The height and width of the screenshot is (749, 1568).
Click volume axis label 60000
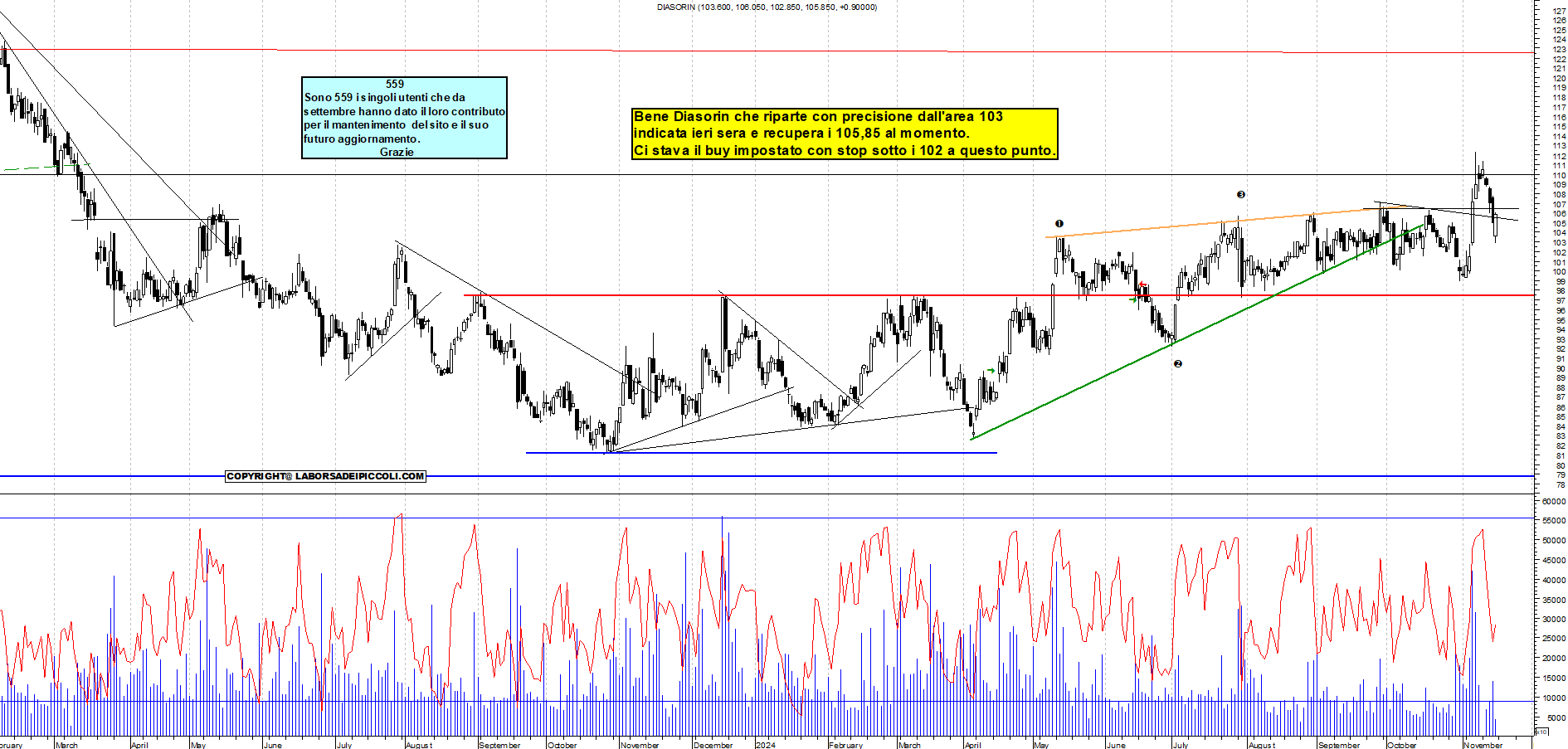(1554, 501)
